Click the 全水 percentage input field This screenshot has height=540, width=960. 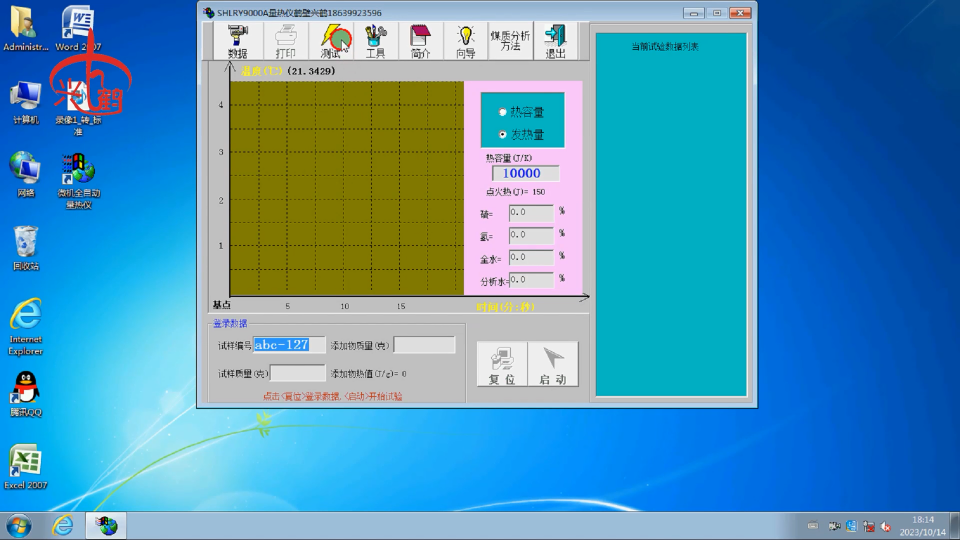(531, 258)
